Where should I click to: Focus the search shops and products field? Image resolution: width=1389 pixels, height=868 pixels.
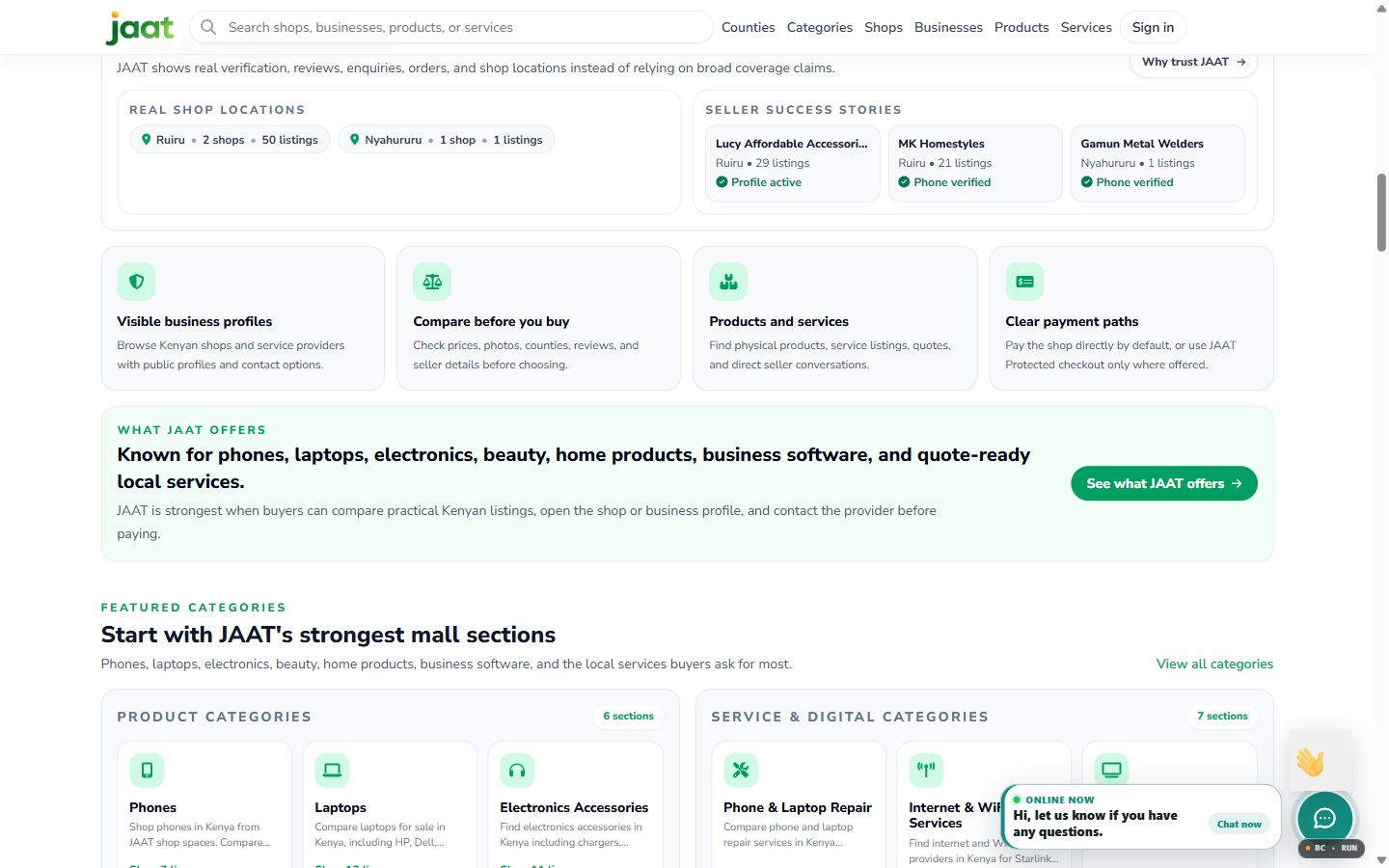point(451,27)
